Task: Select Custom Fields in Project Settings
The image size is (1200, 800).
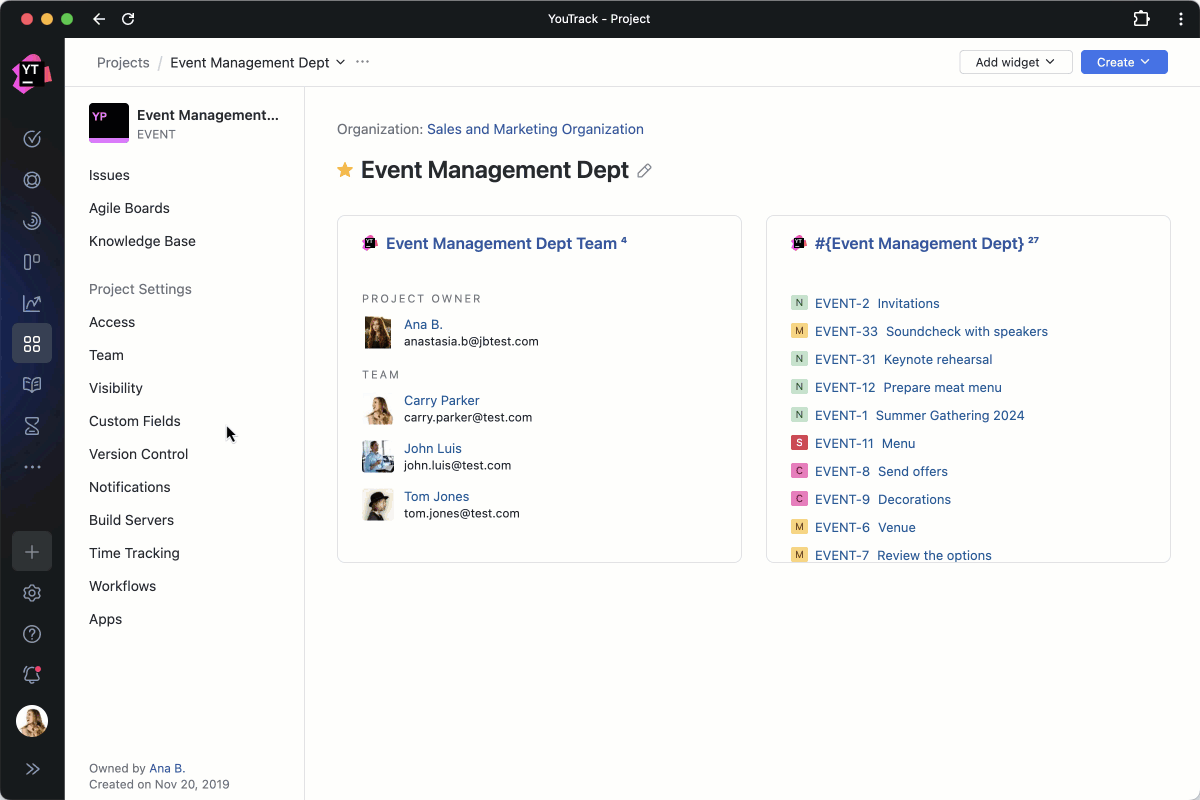Action: (135, 421)
